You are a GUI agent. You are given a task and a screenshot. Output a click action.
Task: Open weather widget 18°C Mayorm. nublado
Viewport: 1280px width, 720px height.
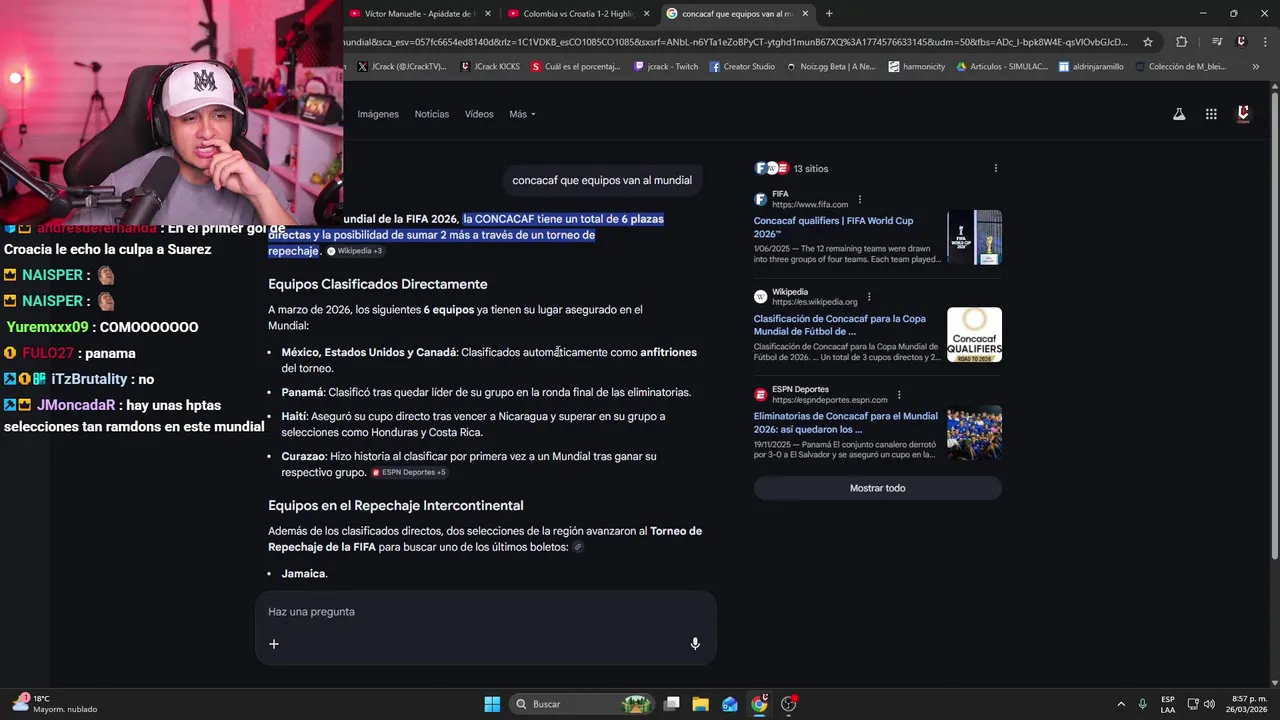pyautogui.click(x=55, y=704)
